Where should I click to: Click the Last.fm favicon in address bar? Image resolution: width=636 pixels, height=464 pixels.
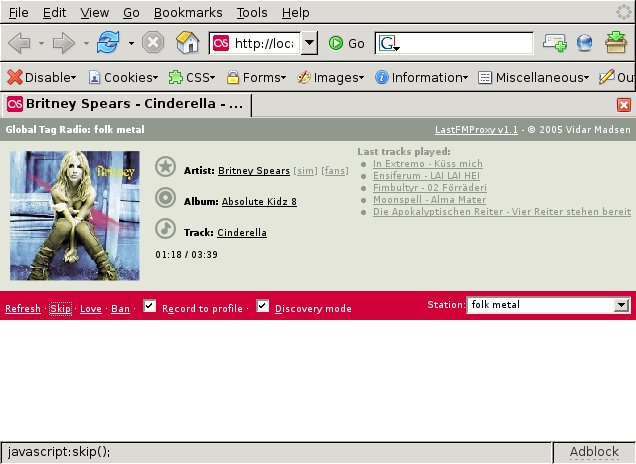click(221, 43)
